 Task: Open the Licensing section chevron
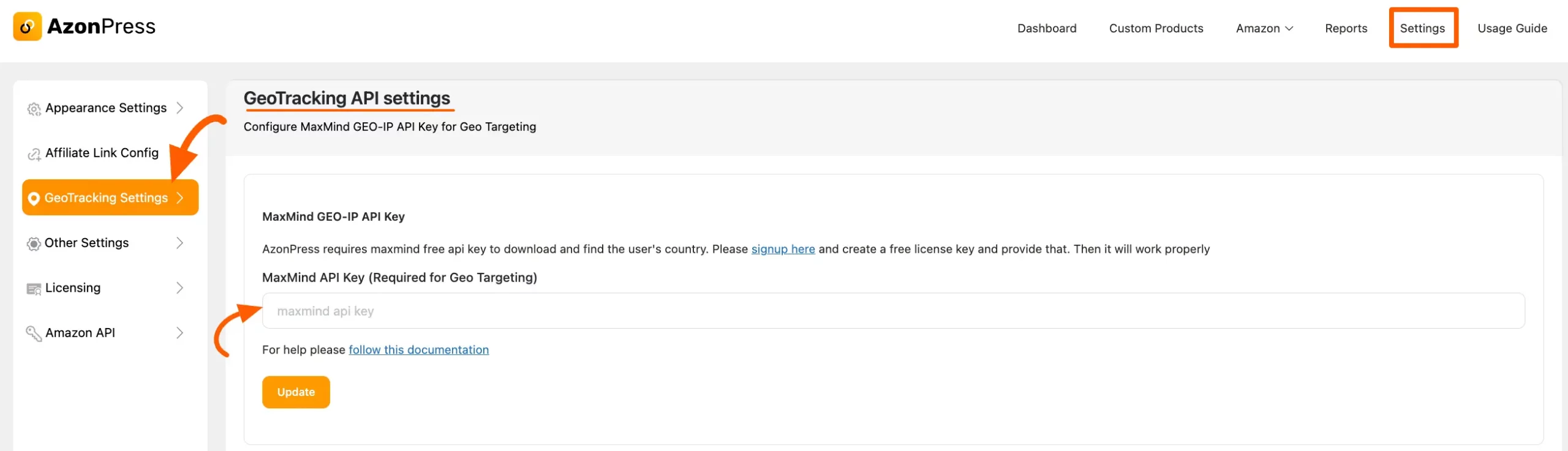tap(179, 288)
